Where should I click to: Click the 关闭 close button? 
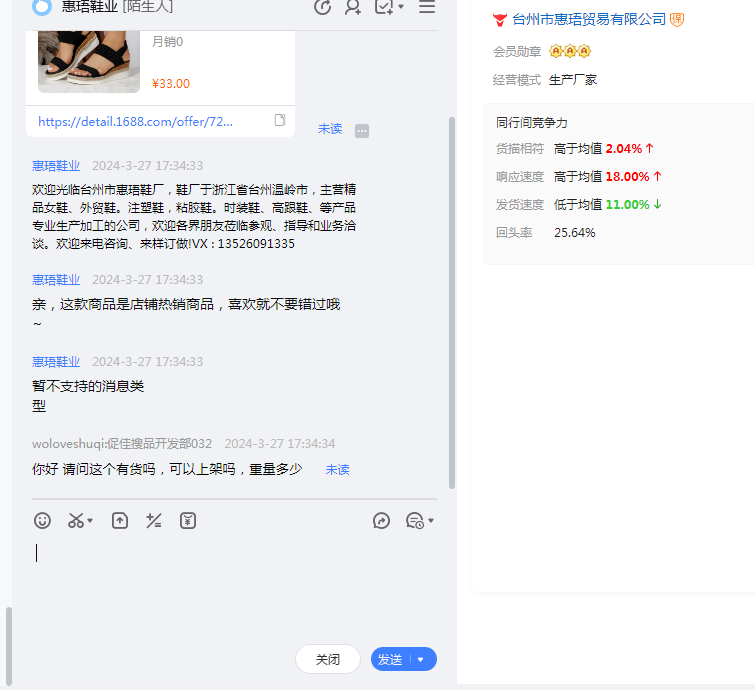pyautogui.click(x=328, y=660)
